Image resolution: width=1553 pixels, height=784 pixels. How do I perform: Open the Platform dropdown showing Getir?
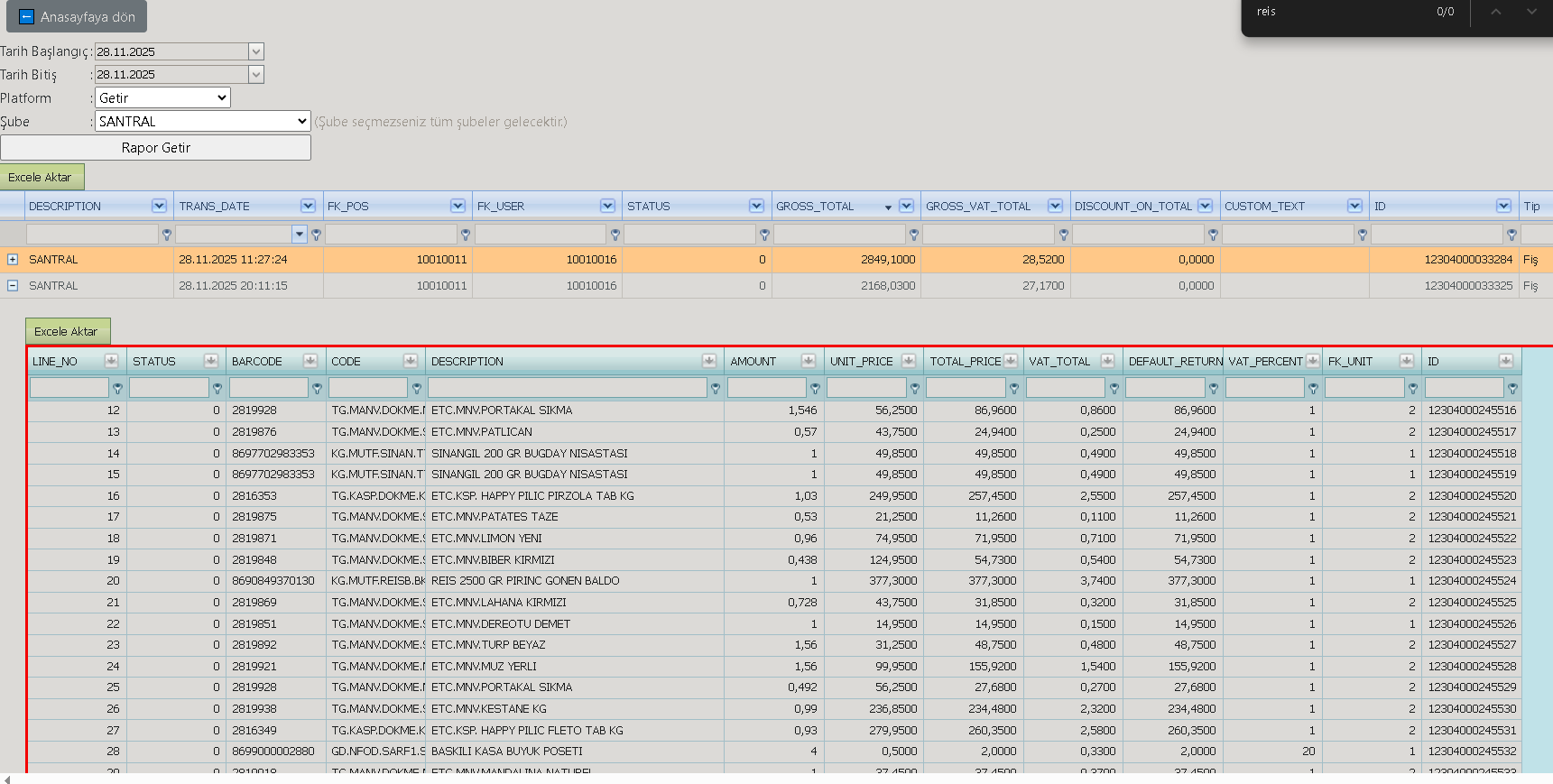coord(162,97)
